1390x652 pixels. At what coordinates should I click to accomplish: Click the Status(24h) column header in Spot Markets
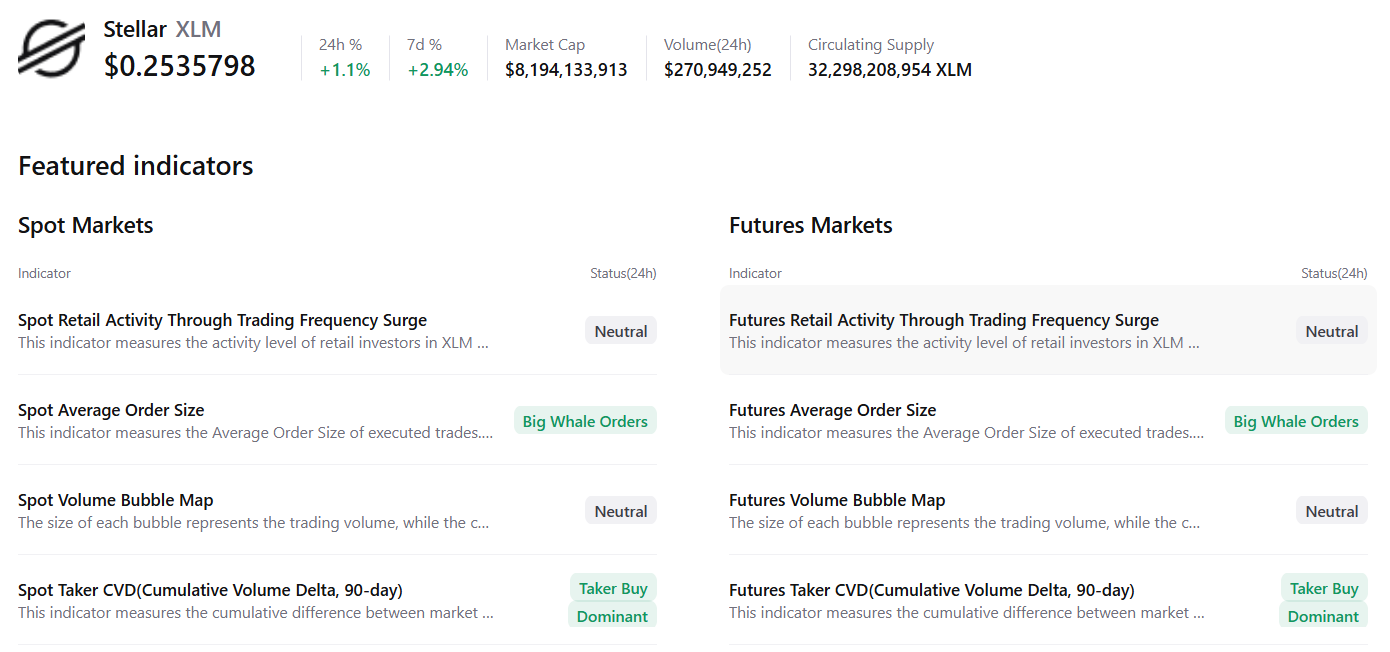point(621,273)
